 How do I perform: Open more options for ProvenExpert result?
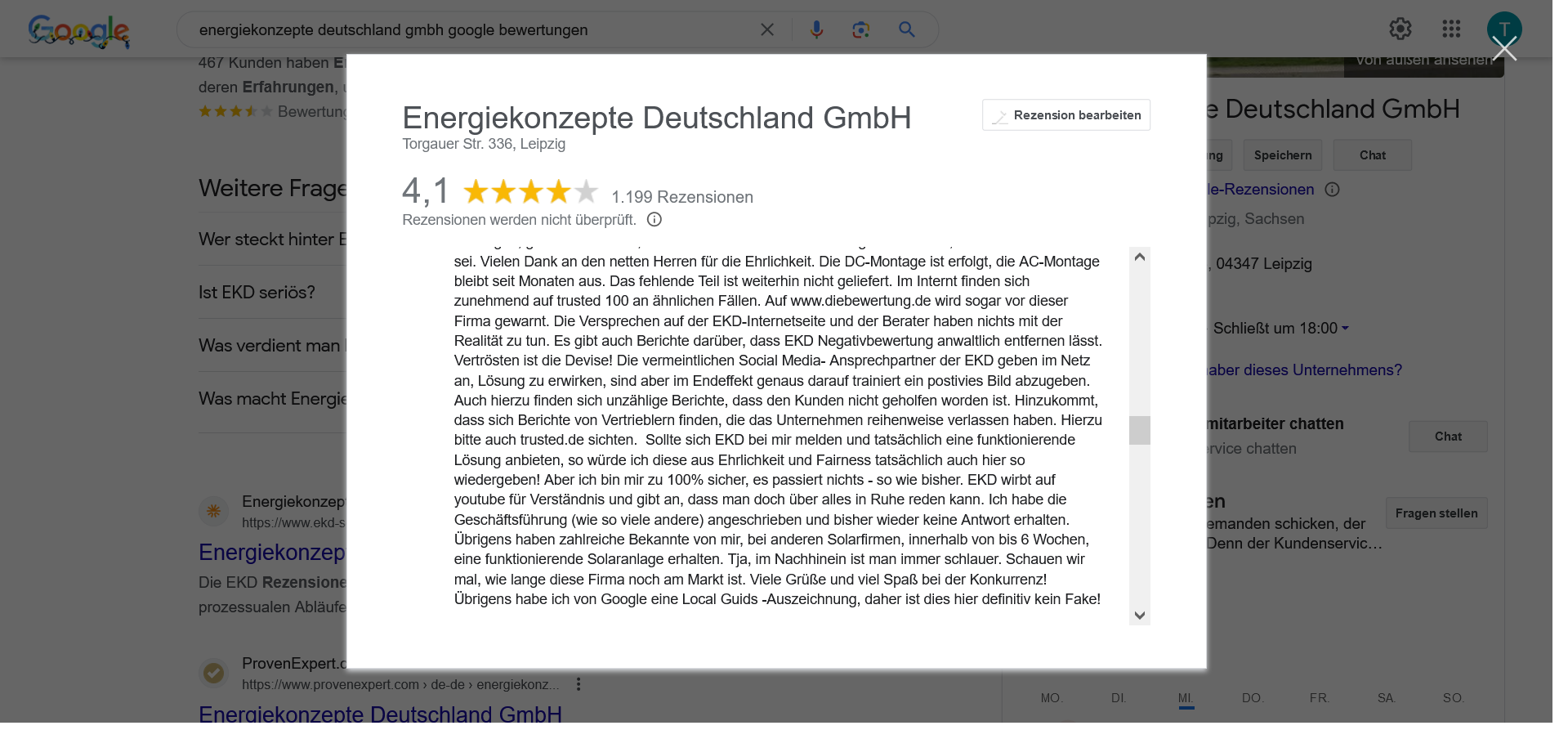coord(579,684)
